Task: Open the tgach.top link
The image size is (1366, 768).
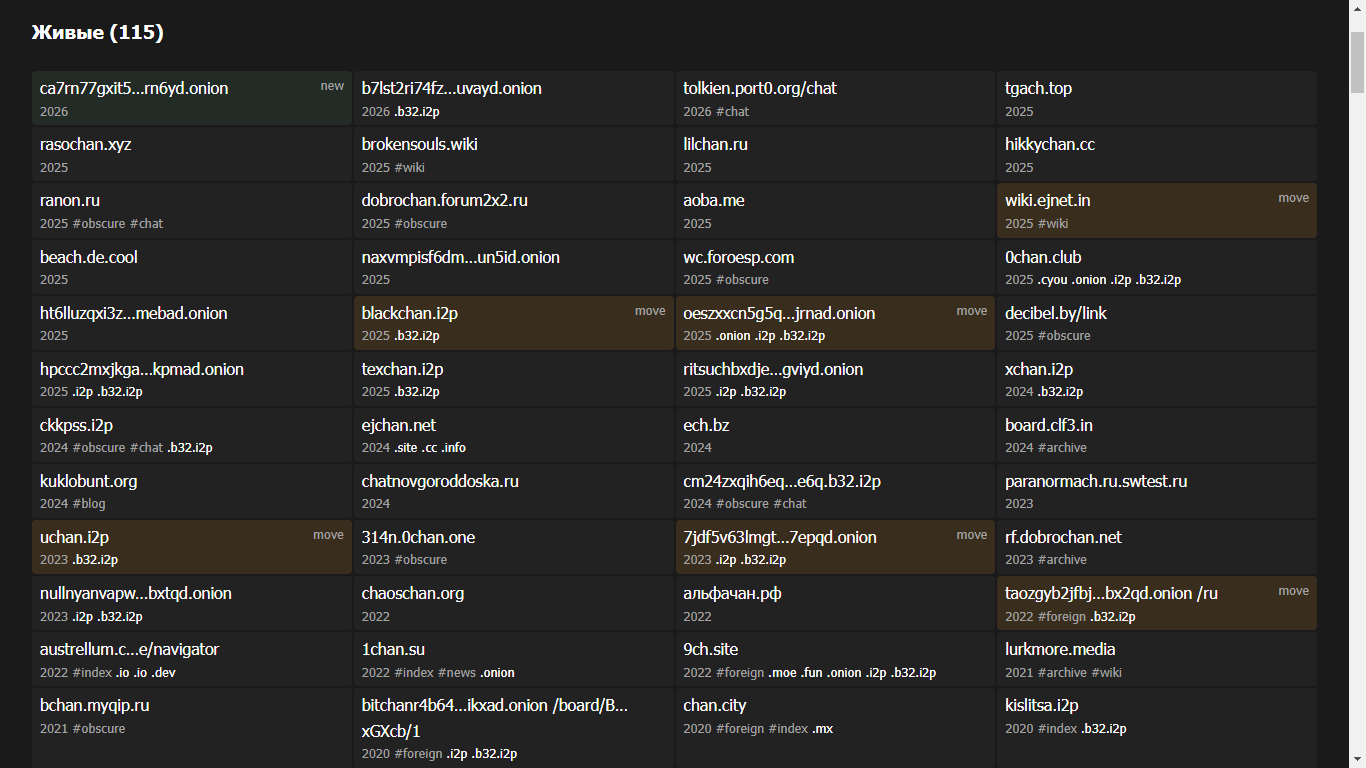Action: (x=1038, y=88)
